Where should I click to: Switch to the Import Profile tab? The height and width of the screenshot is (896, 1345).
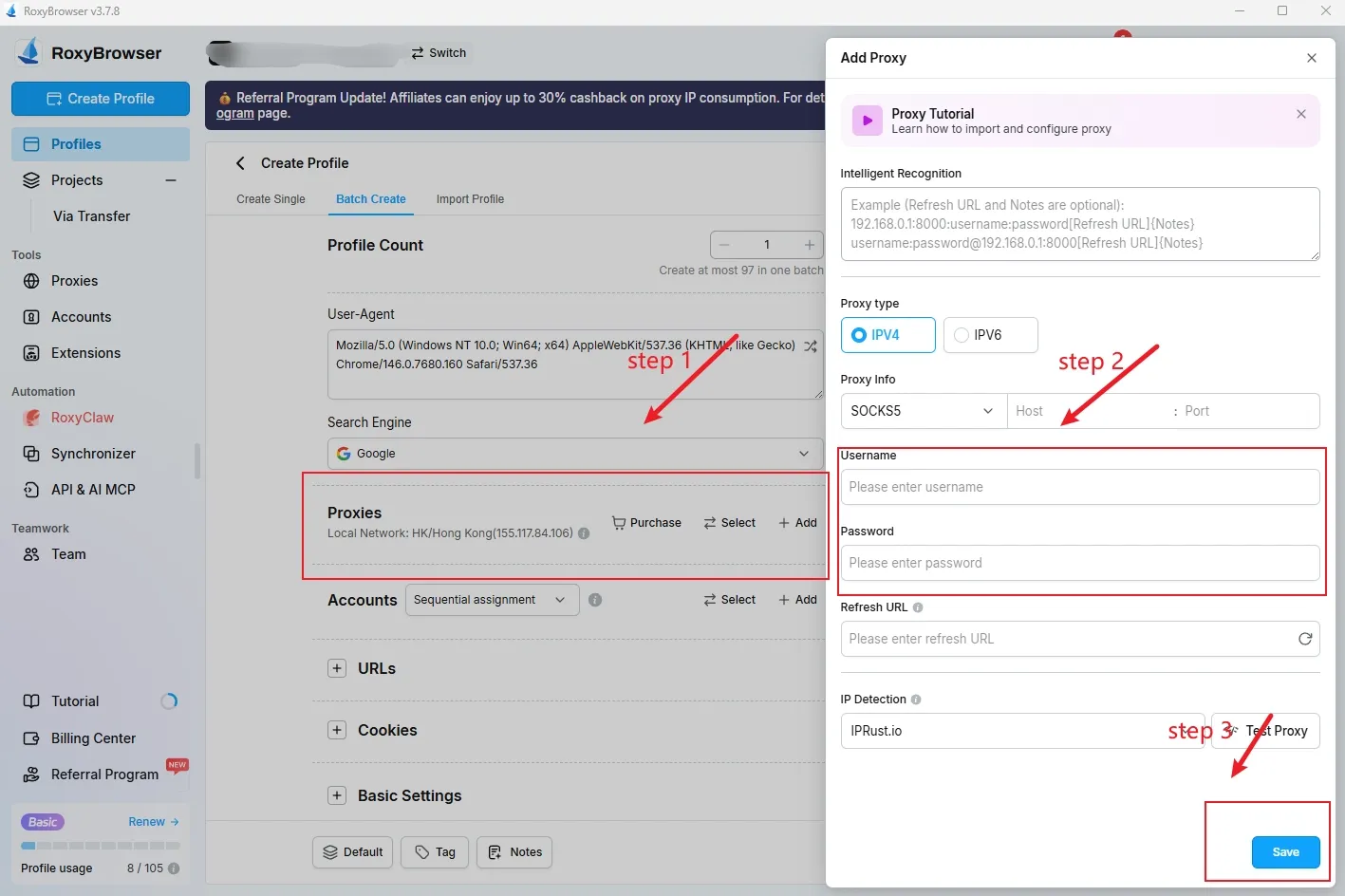[x=470, y=198]
